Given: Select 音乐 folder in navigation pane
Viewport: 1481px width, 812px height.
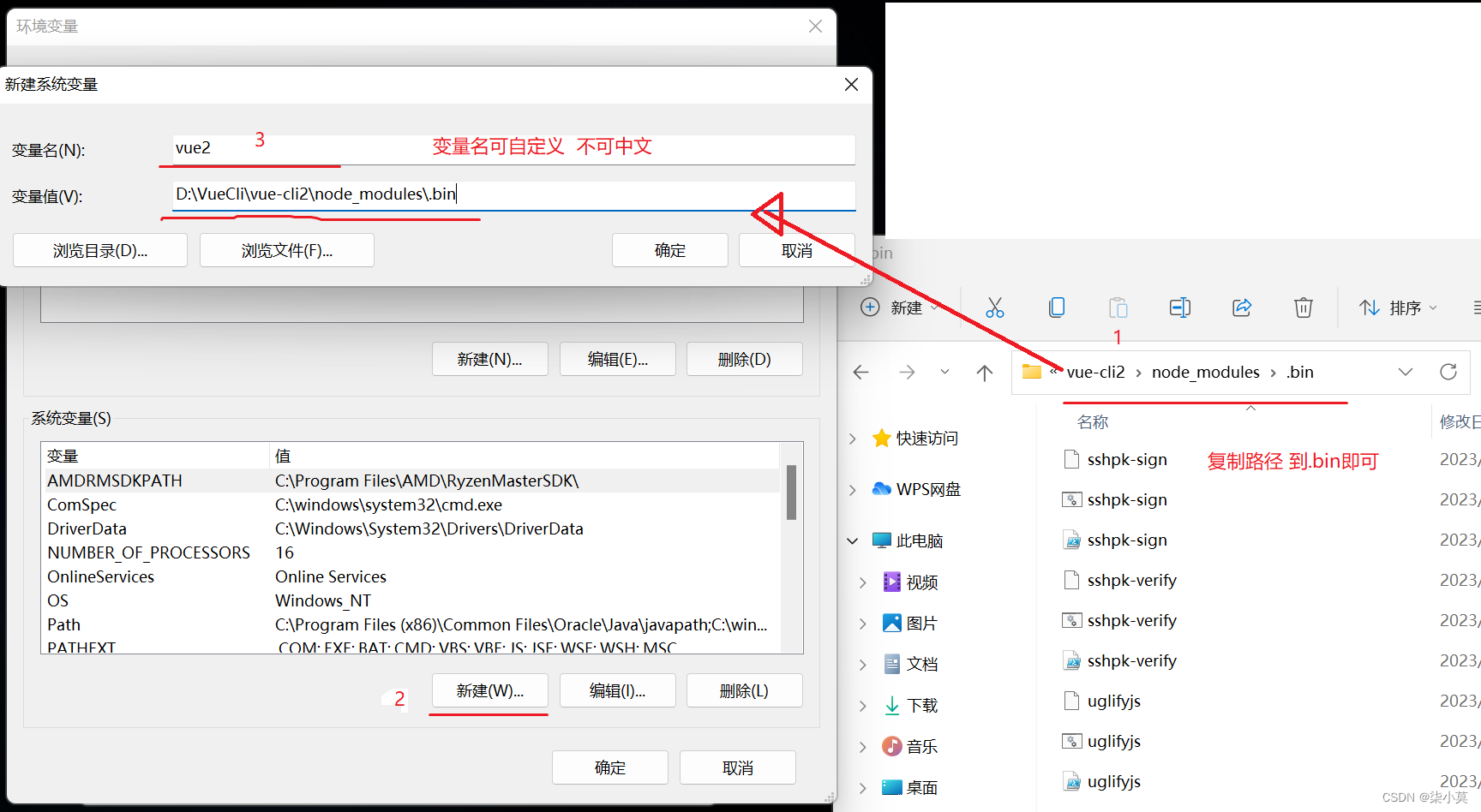Looking at the screenshot, I should pos(910,747).
